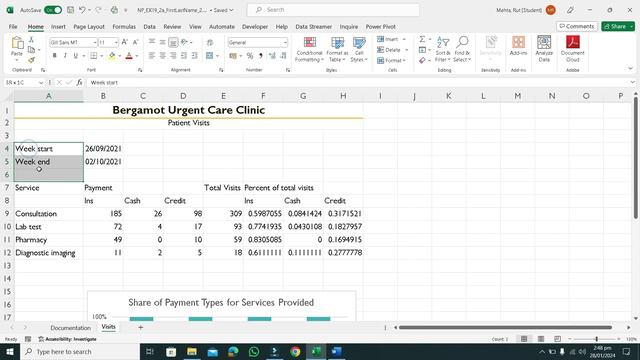The height and width of the screenshot is (360, 640).
Task: Align text left
Action: [x=151, y=56]
